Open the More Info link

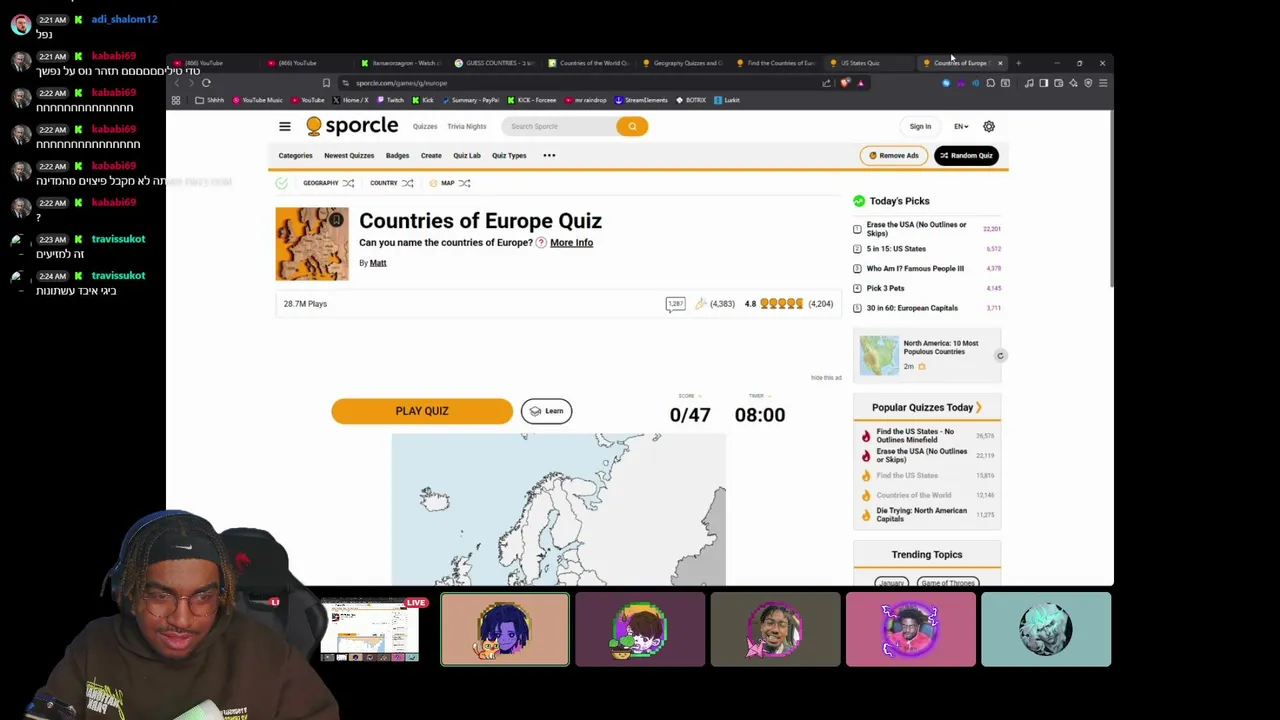pyautogui.click(x=571, y=242)
